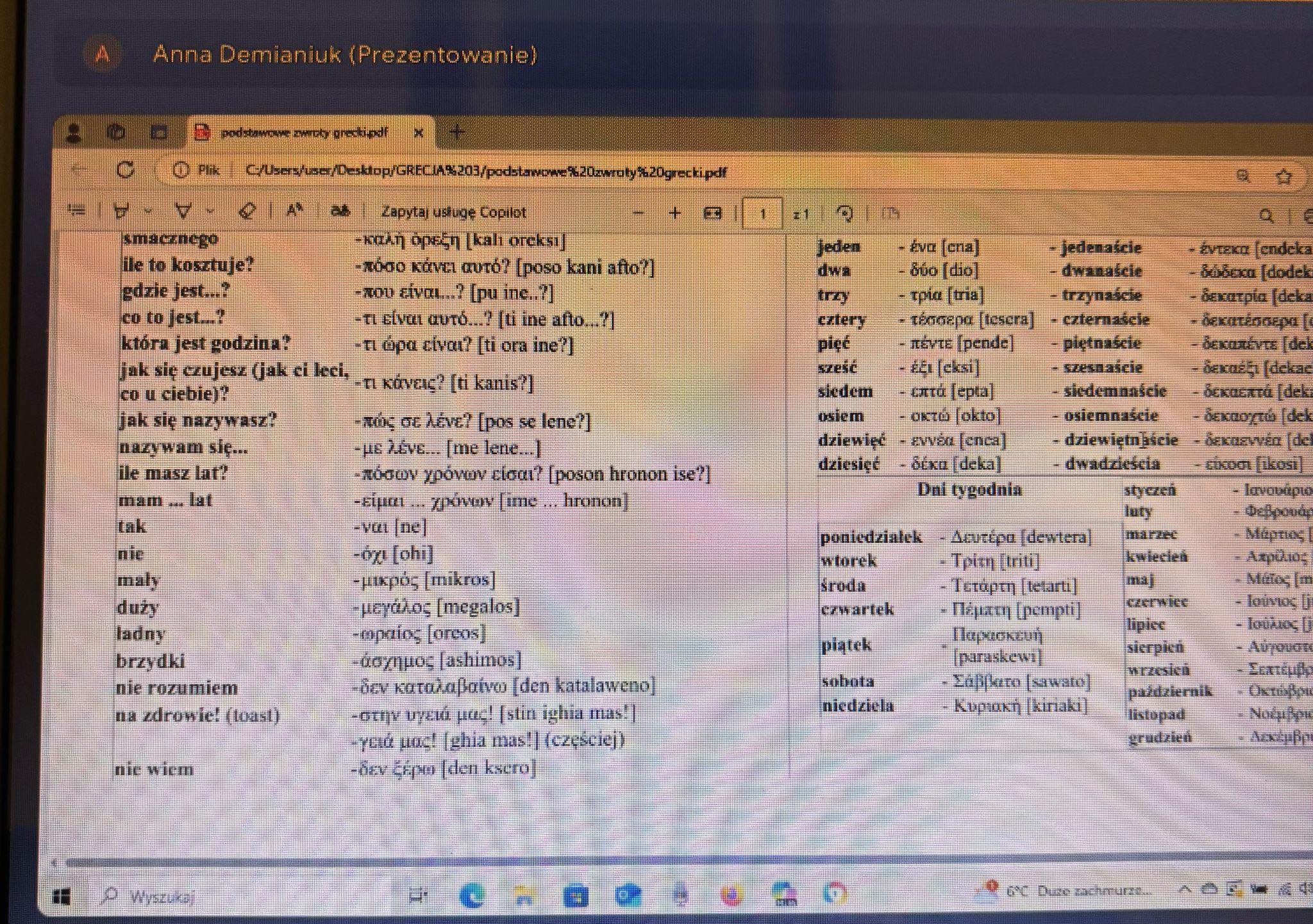Select the eraser tool

click(247, 211)
